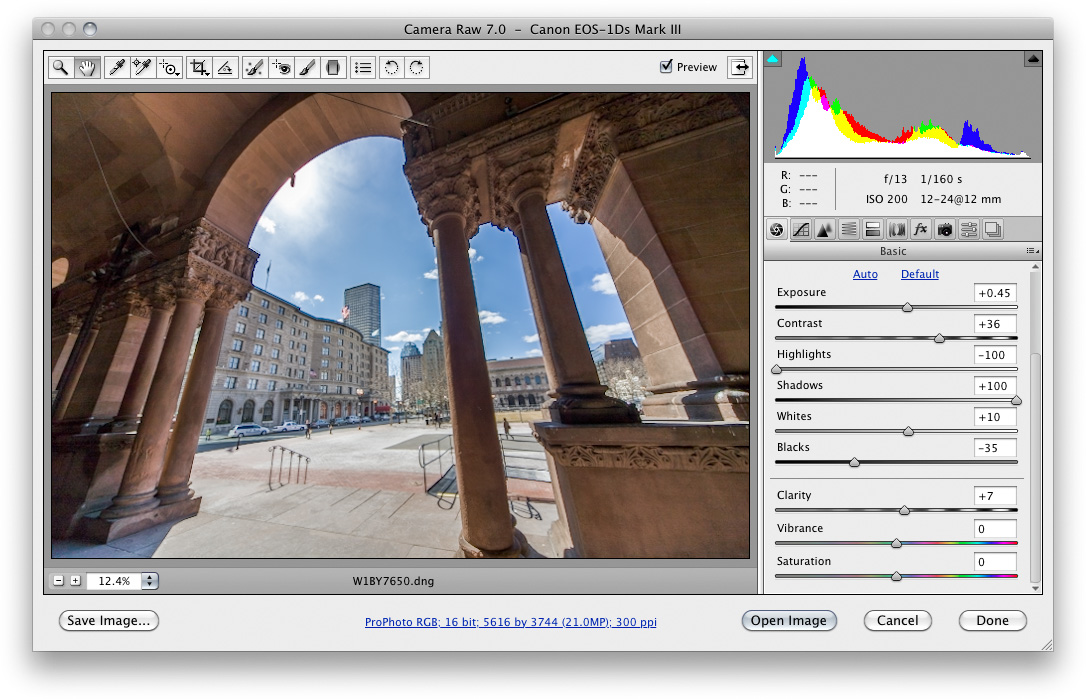The height and width of the screenshot is (699, 1086).
Task: Select the White Balance eyedropper tool
Action: point(118,67)
